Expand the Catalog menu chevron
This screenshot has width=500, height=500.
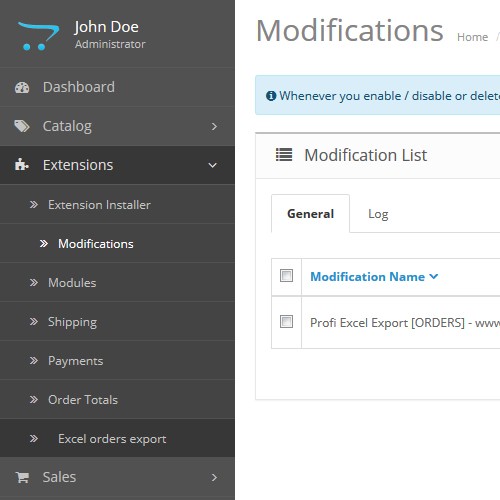pyautogui.click(x=214, y=127)
